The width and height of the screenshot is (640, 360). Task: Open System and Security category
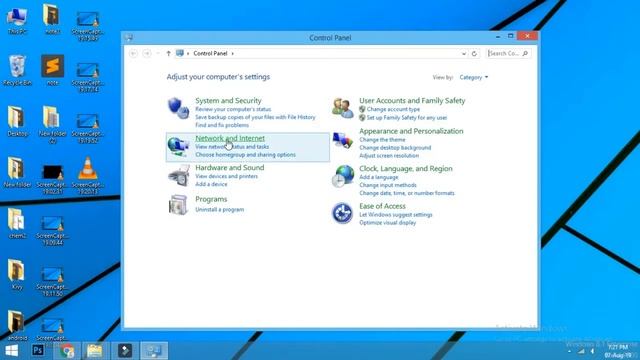coord(228,100)
